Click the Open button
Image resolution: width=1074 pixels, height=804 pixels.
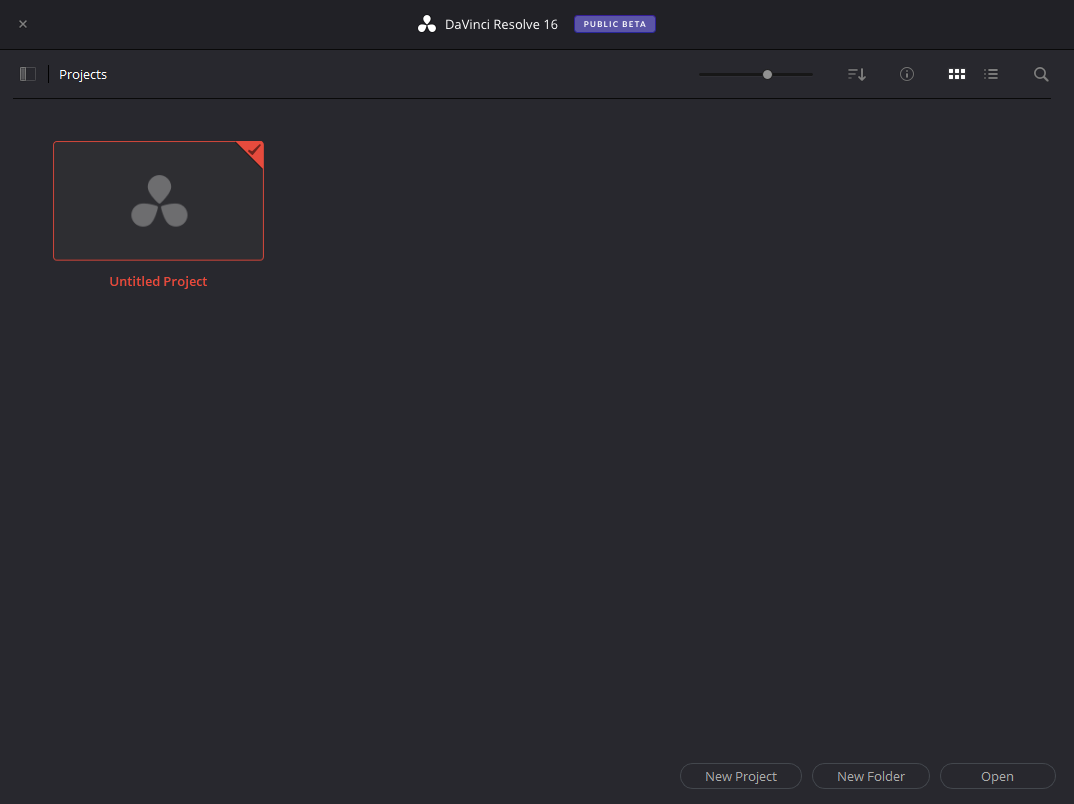coord(997,776)
